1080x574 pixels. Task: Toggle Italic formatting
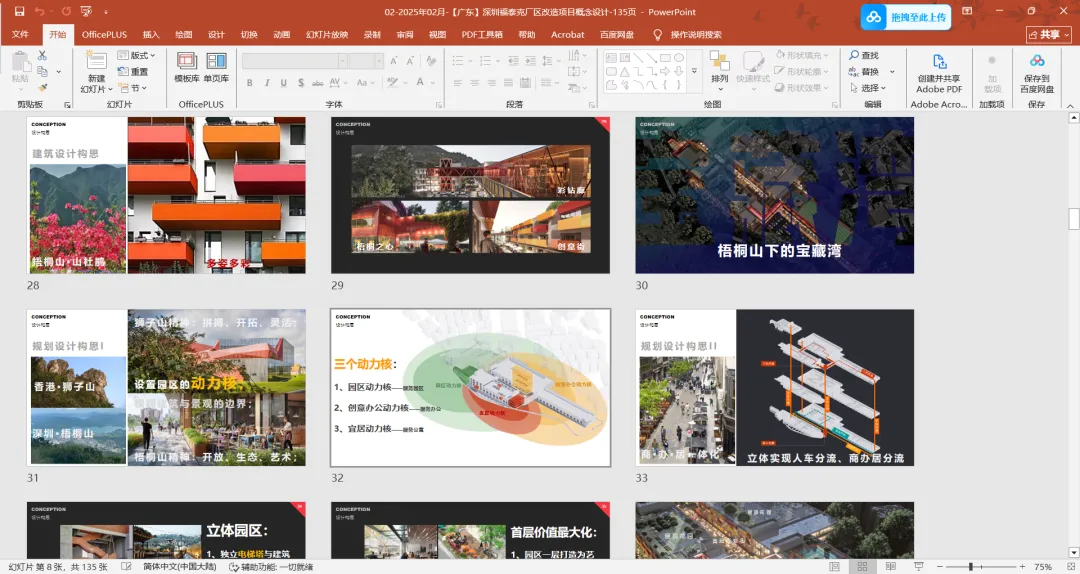(267, 83)
